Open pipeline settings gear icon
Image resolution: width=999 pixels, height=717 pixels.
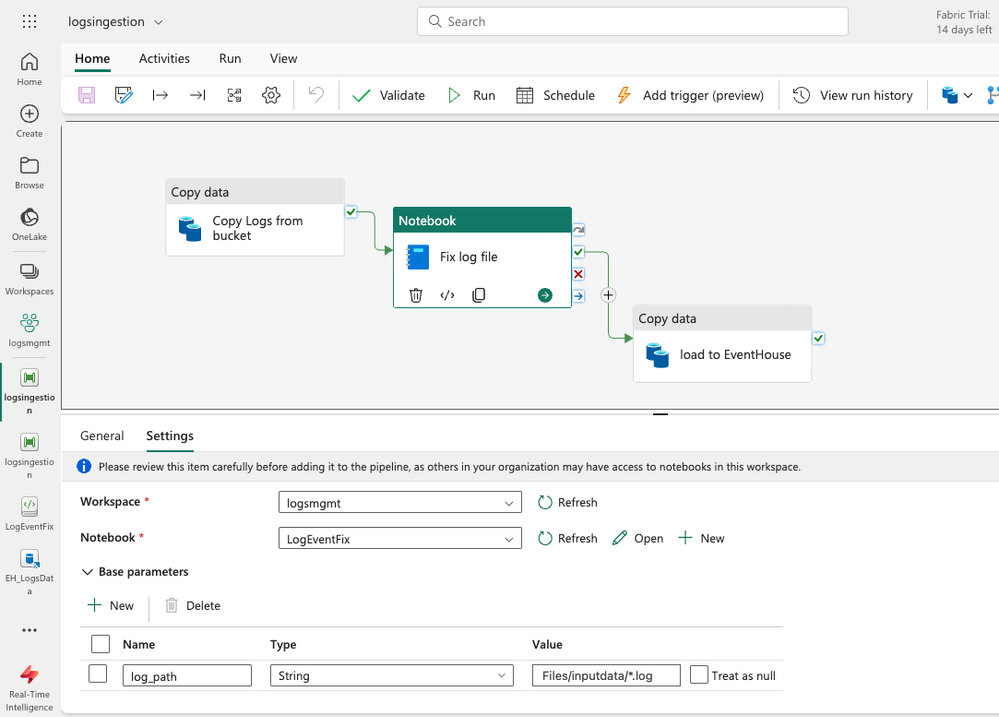pyautogui.click(x=271, y=95)
